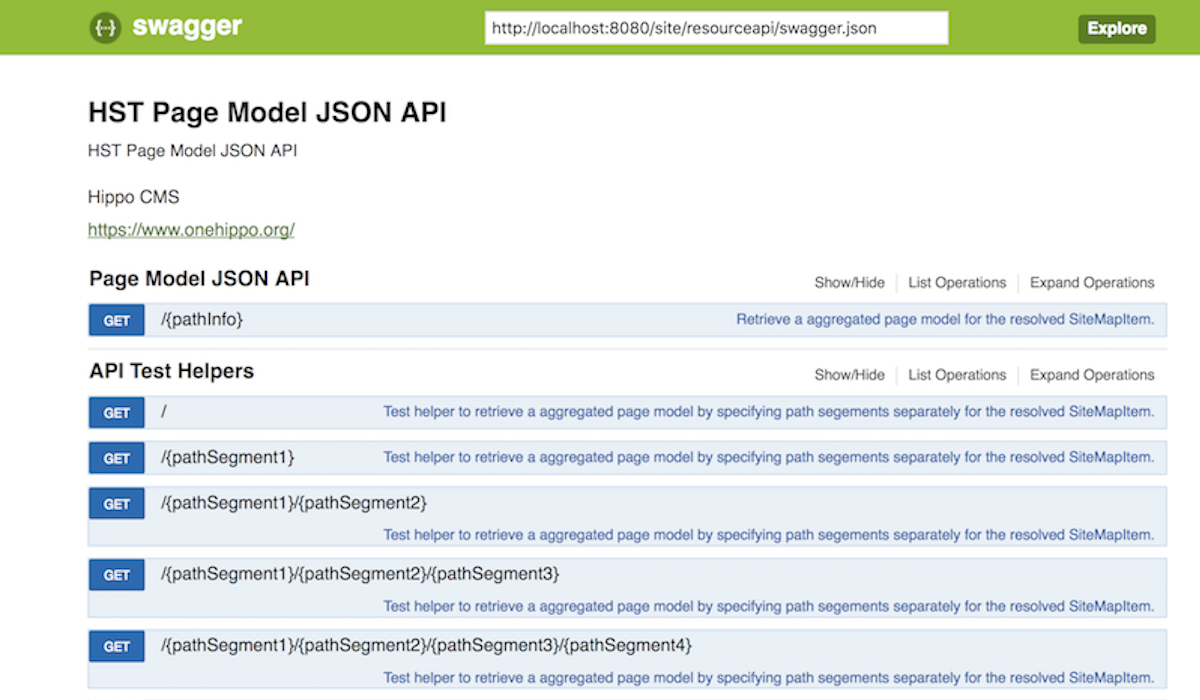The height and width of the screenshot is (700, 1200).
Task: Click the GET badge for the two-segment path
Action: click(x=117, y=503)
